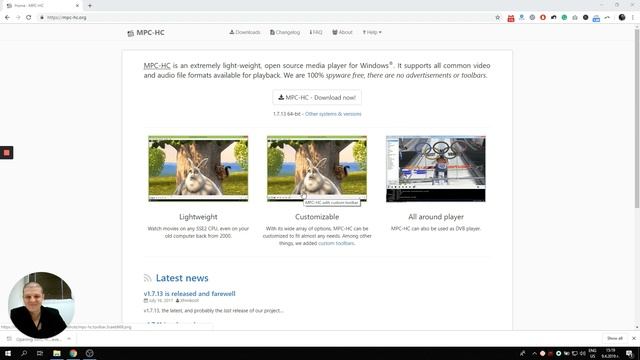Open the All around player screenshot
The image size is (640, 360).
pyautogui.click(x=436, y=169)
